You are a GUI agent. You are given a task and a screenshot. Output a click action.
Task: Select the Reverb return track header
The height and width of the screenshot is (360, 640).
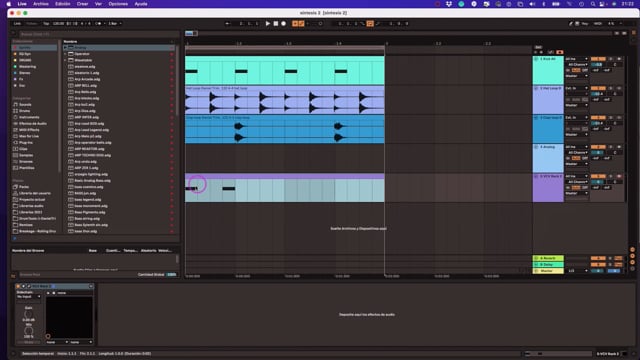548,258
